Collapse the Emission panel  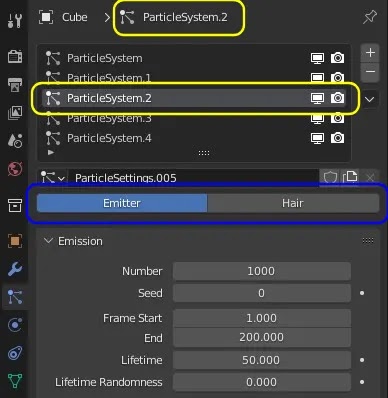pos(48,241)
